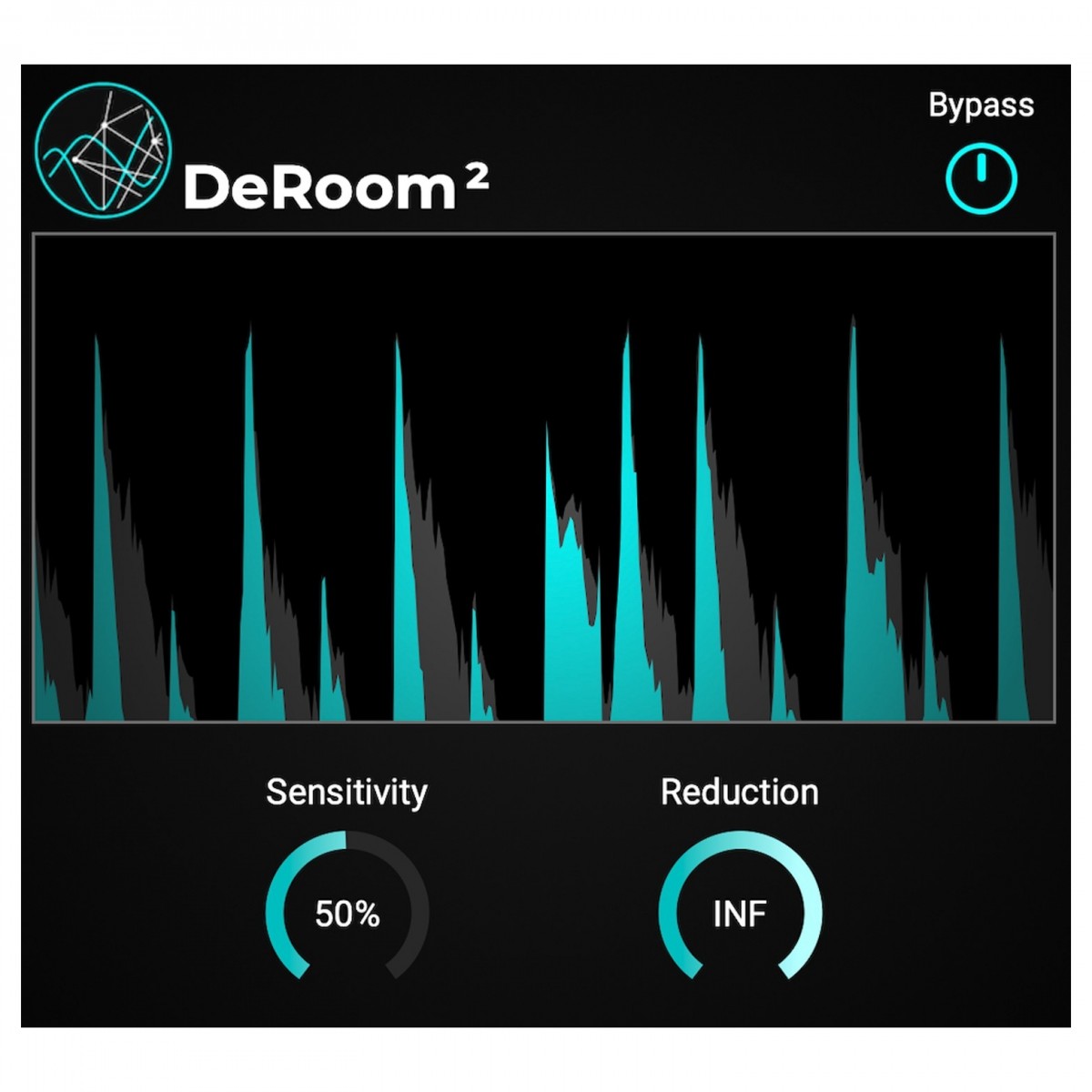The height and width of the screenshot is (1092, 1092).
Task: Click the Bypass text label
Action: click(x=981, y=106)
